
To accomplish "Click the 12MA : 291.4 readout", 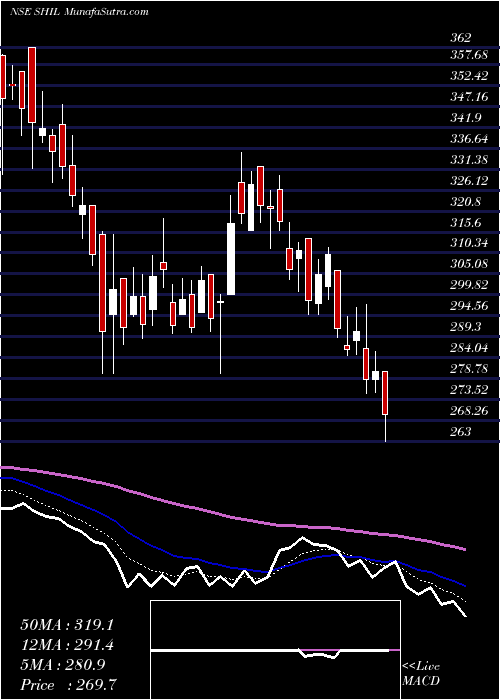I will tap(67, 645).
